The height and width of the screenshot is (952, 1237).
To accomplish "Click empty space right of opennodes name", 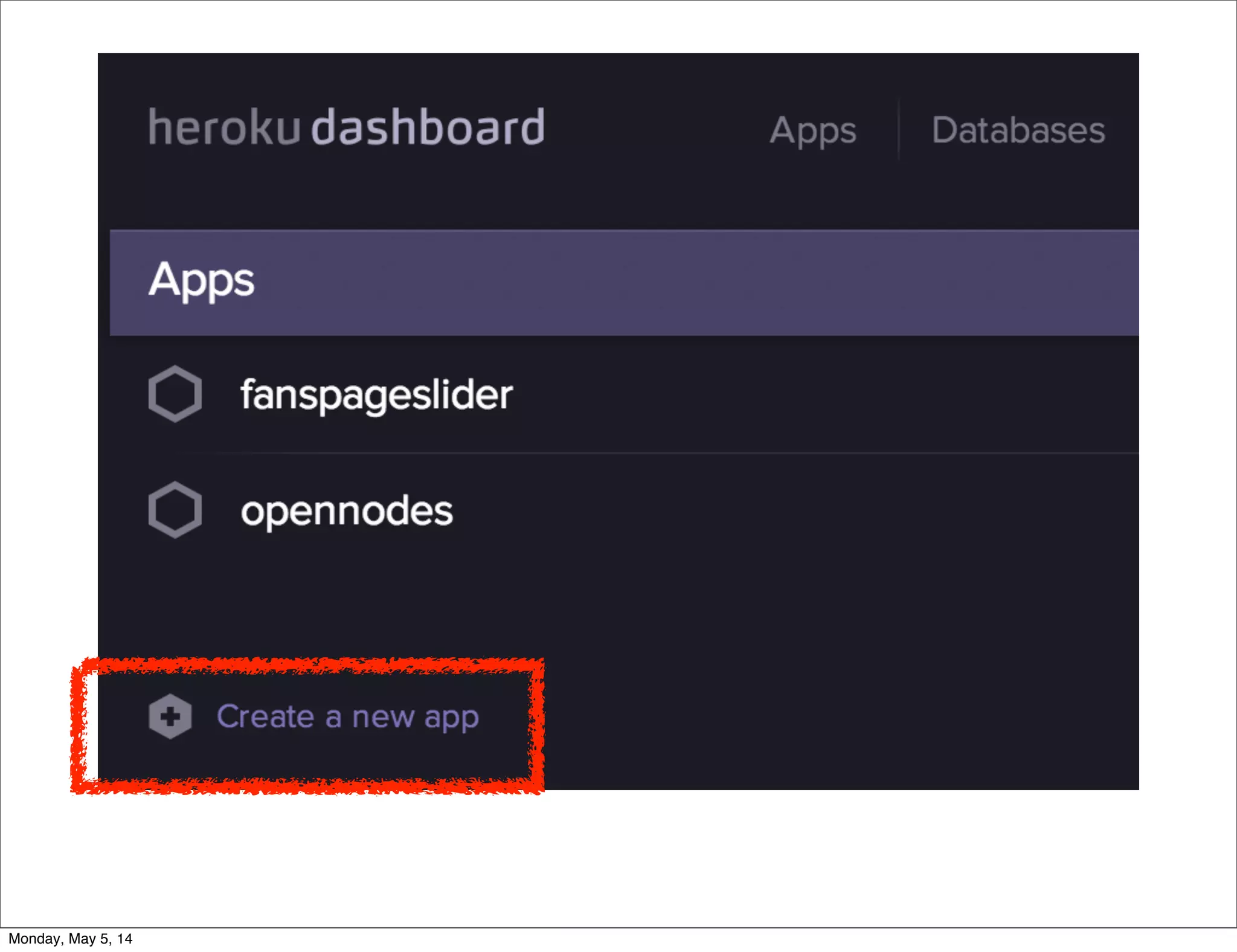I will pos(785,511).
